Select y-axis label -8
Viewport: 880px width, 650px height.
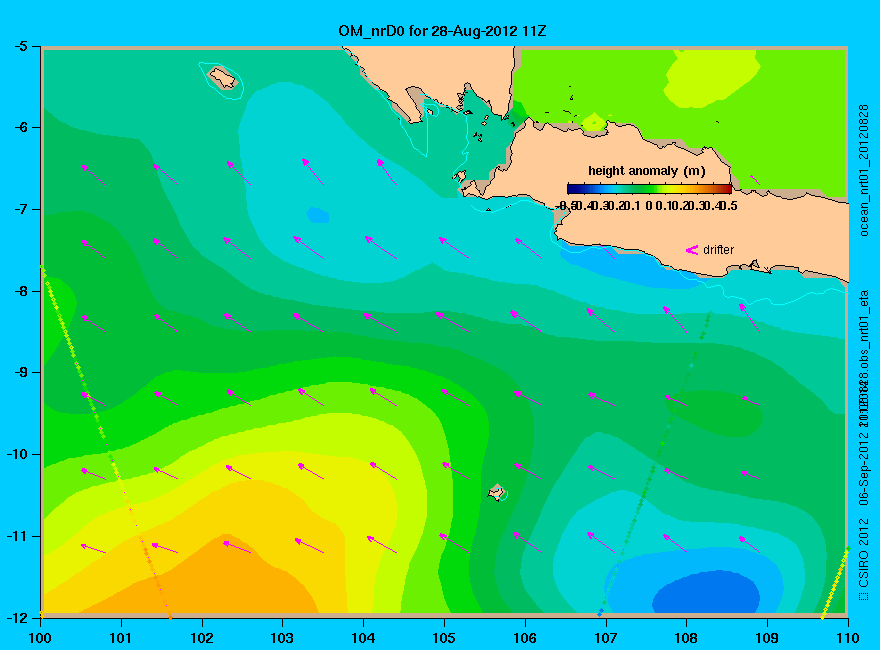click(20, 291)
